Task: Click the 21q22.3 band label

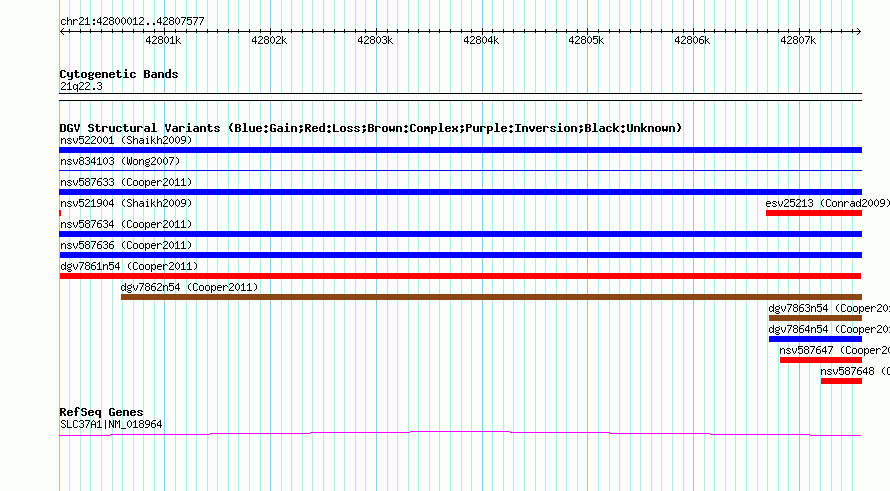Action: [x=81, y=86]
